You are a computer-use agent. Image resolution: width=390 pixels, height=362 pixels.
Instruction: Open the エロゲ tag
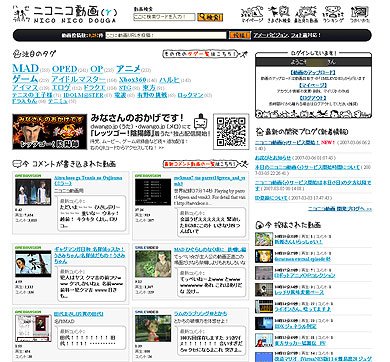(x=61, y=88)
